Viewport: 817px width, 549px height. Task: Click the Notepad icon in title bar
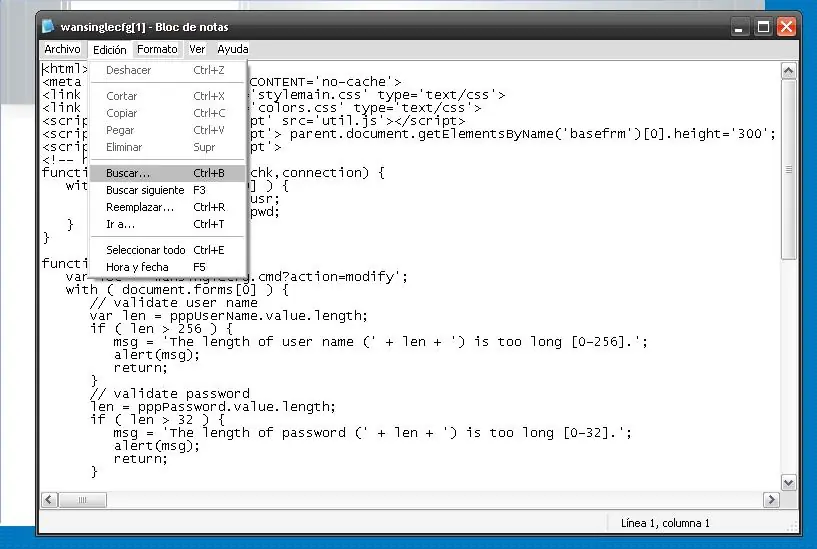pos(48,27)
